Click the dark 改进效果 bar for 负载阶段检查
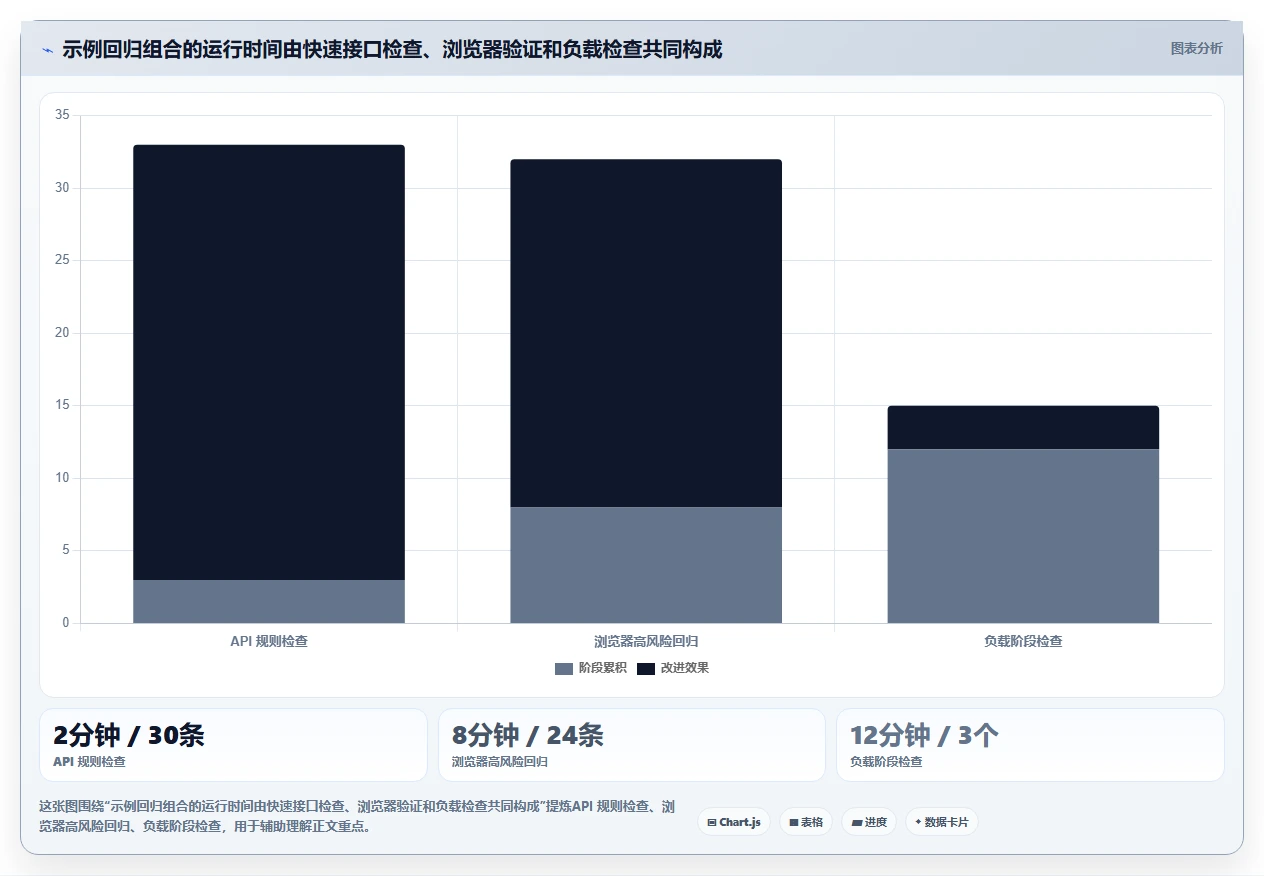Image resolution: width=1264 pixels, height=876 pixels. [x=1023, y=427]
